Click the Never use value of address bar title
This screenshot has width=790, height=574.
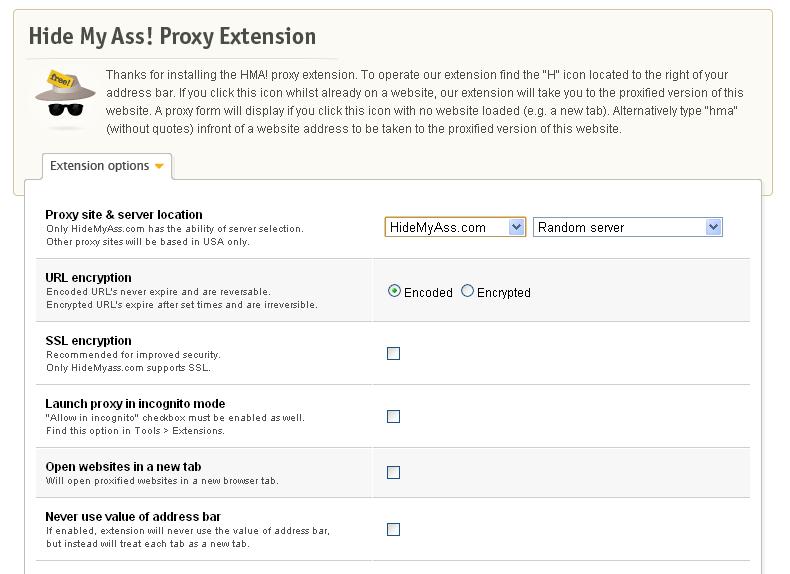133,517
